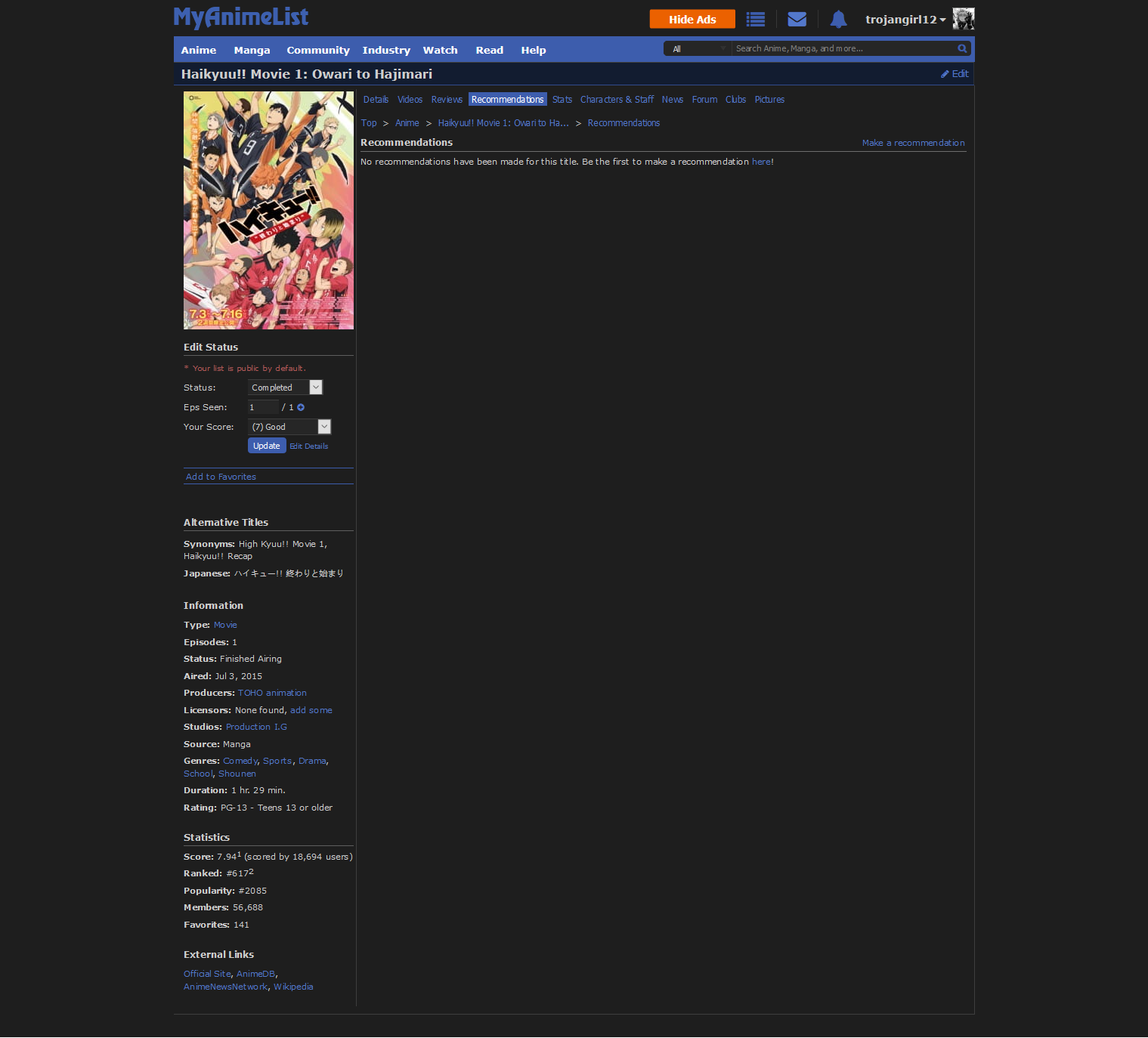1148x1038 pixels.
Task: Open the anime list icon in header
Action: coord(755,20)
